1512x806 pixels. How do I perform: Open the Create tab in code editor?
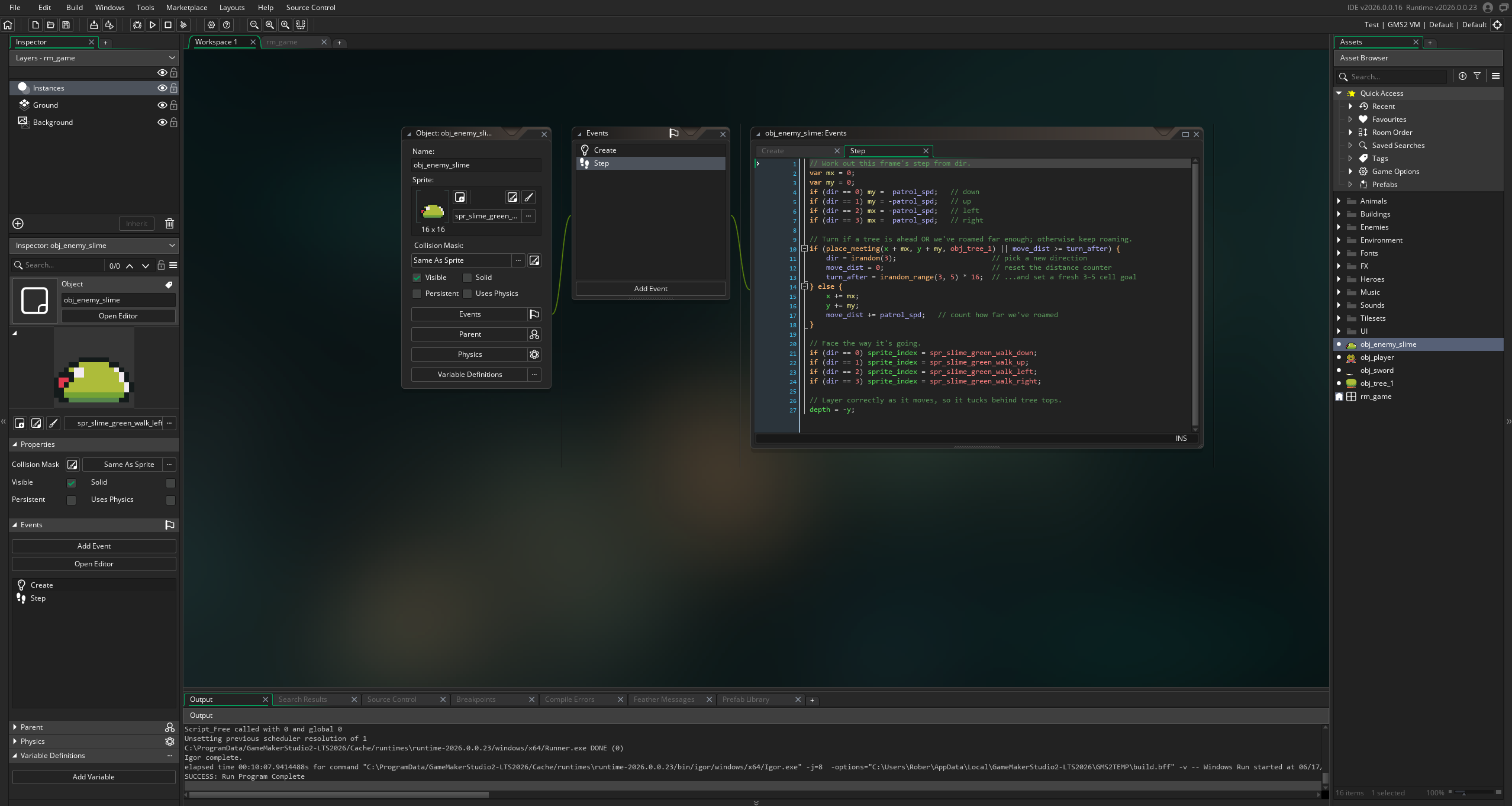(772, 151)
